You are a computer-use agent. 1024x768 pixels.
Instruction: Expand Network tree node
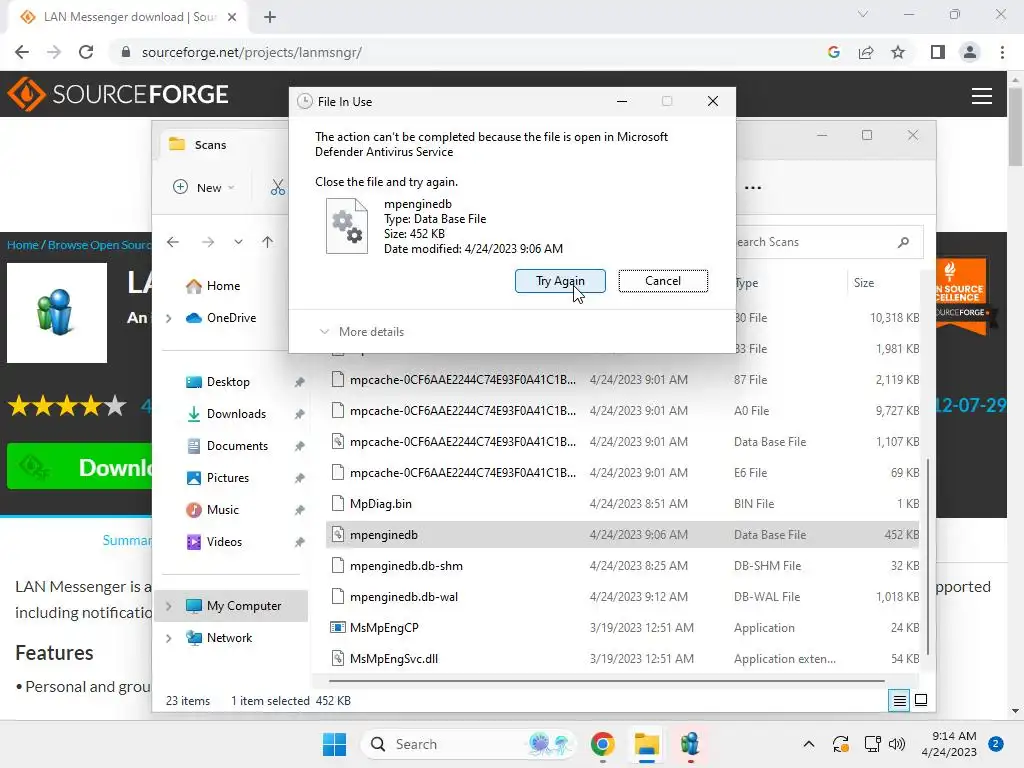click(x=168, y=638)
